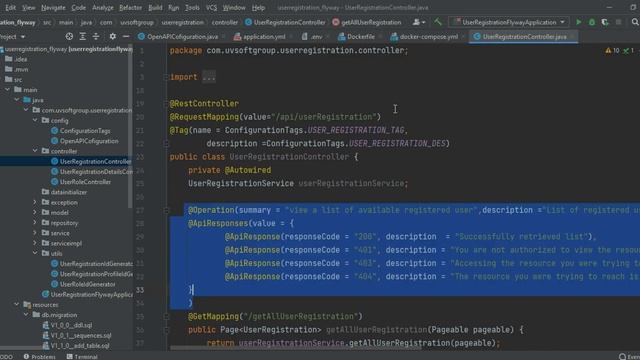Click the getAllUserRegistration breadcrumb
Image resolution: width=640 pixels, height=360 pixels.
point(367,22)
